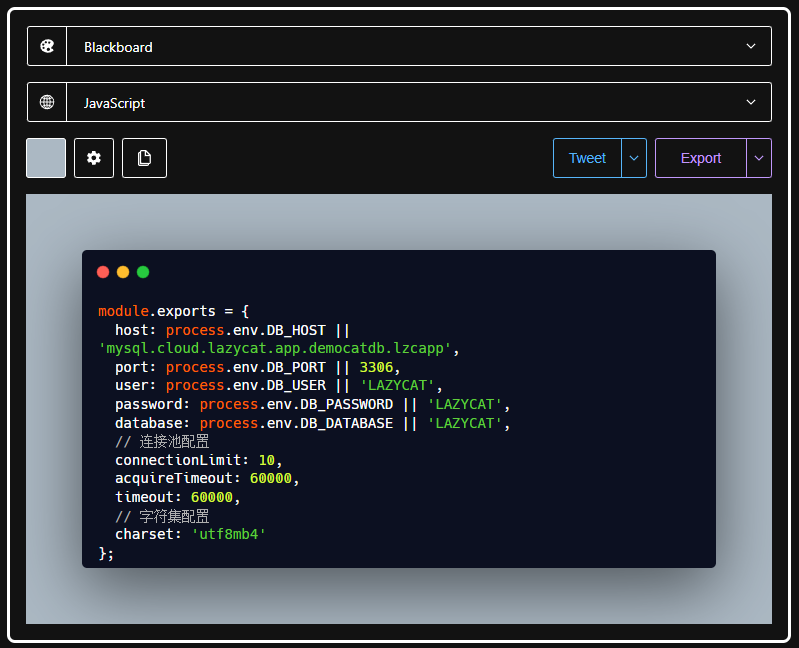Click the 'database:' line in code

pyautogui.click(x=312, y=423)
